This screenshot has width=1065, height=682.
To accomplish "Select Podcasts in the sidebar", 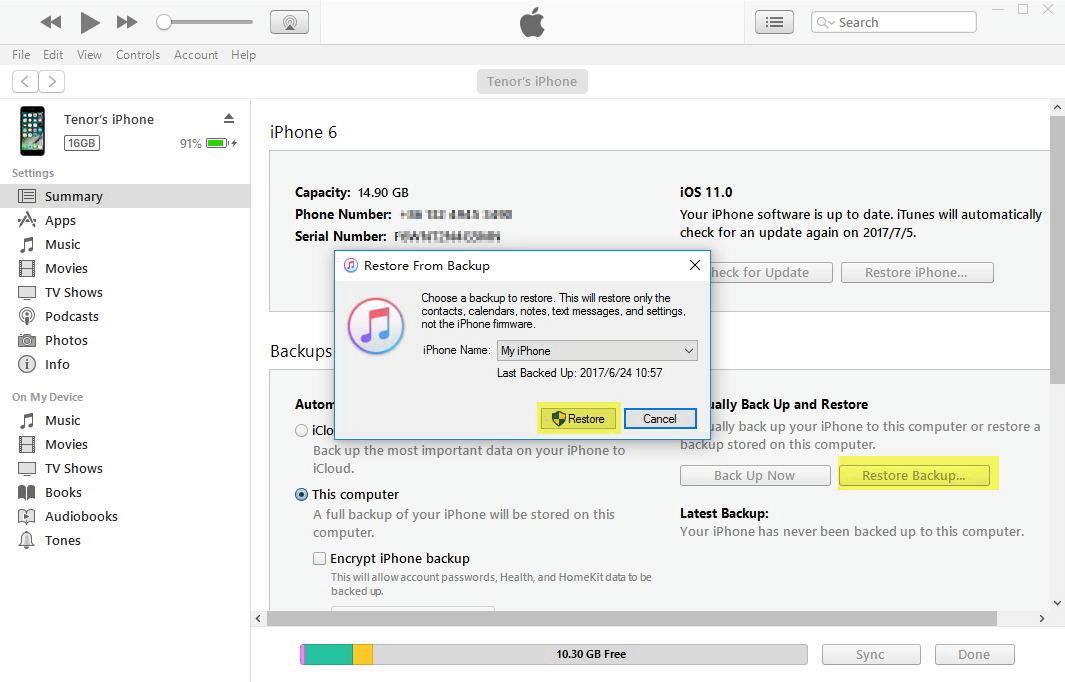I will click(x=70, y=316).
